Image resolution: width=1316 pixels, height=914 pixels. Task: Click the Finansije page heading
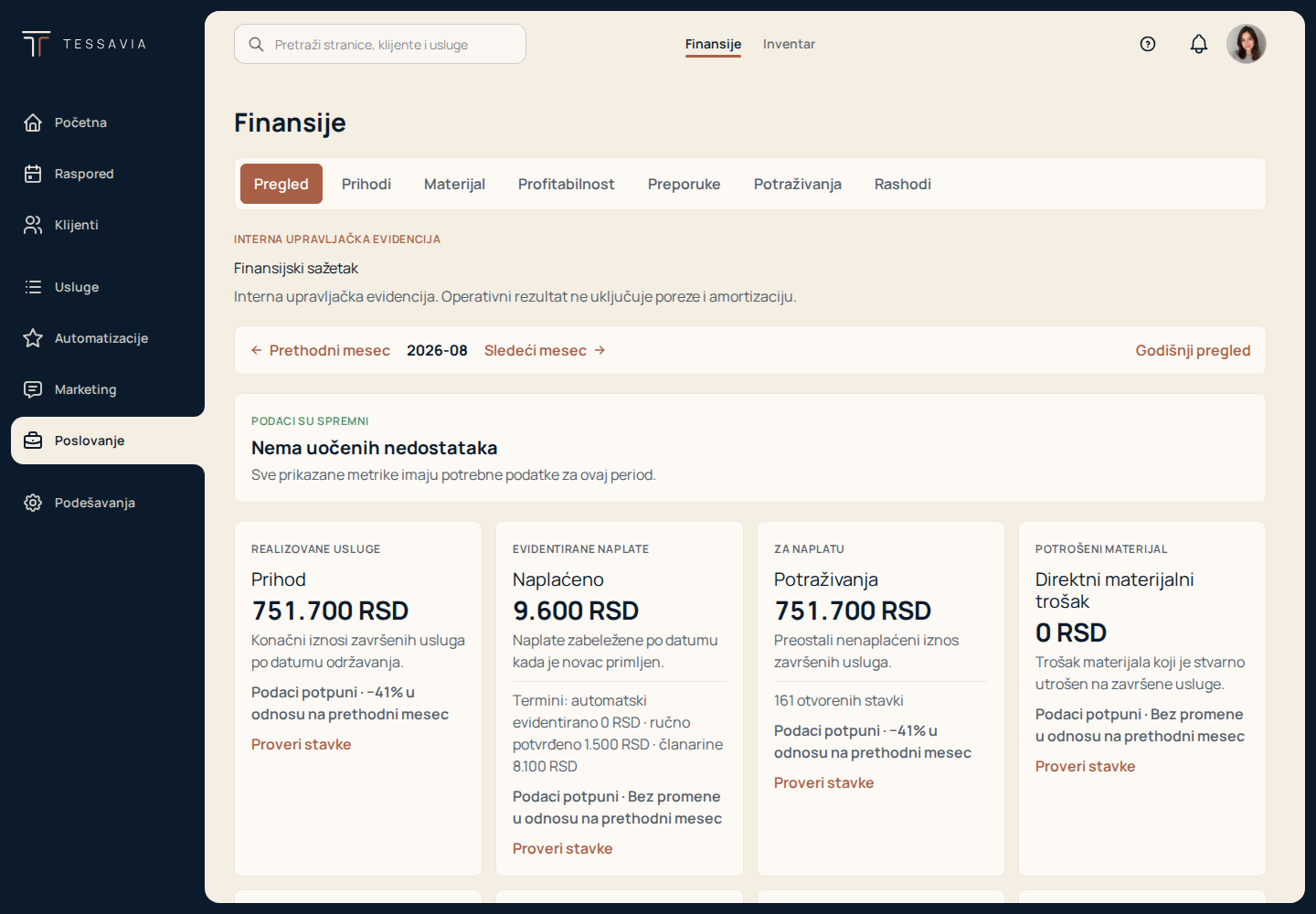coord(290,122)
